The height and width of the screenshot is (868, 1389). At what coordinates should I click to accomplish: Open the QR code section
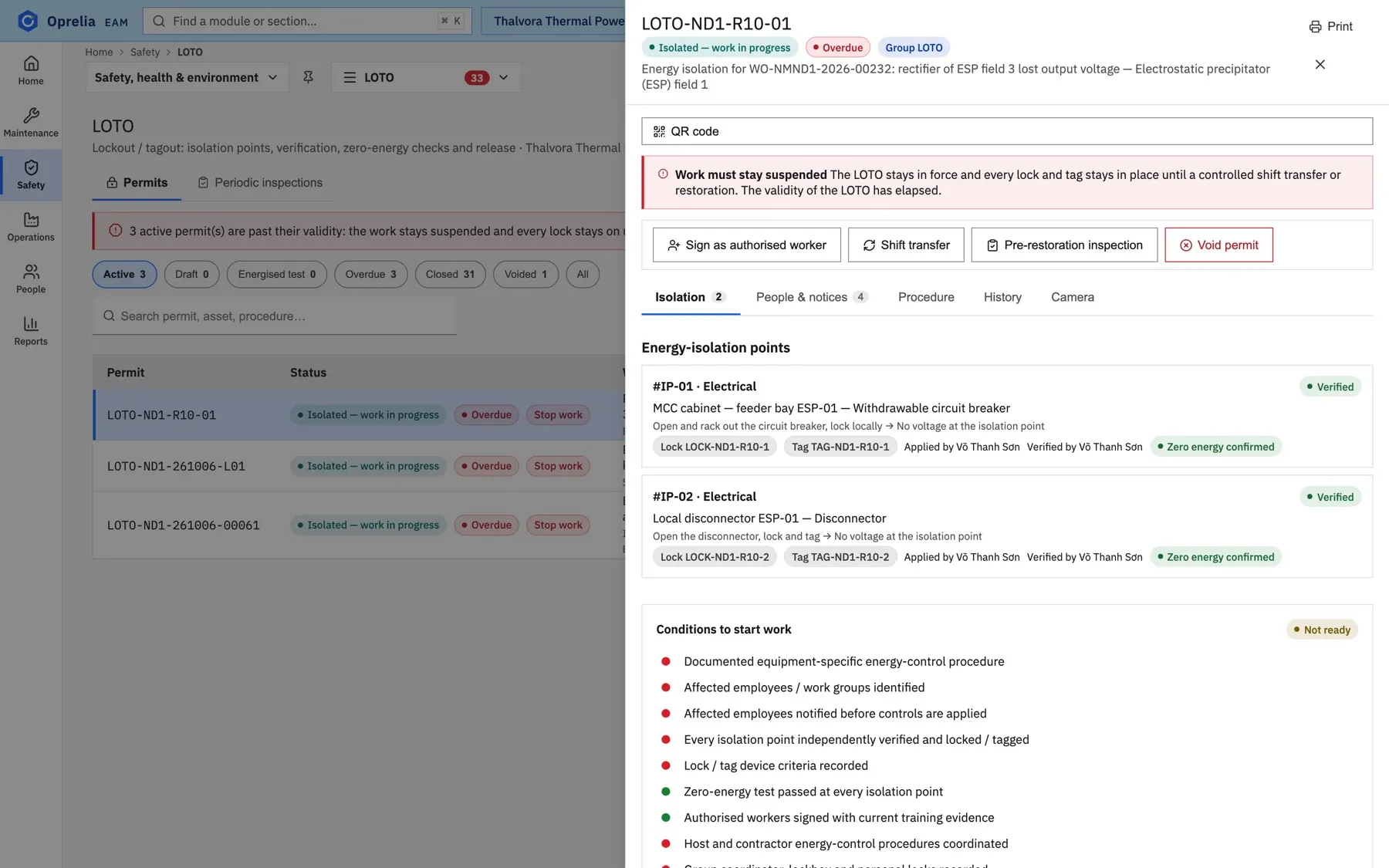pos(1007,131)
